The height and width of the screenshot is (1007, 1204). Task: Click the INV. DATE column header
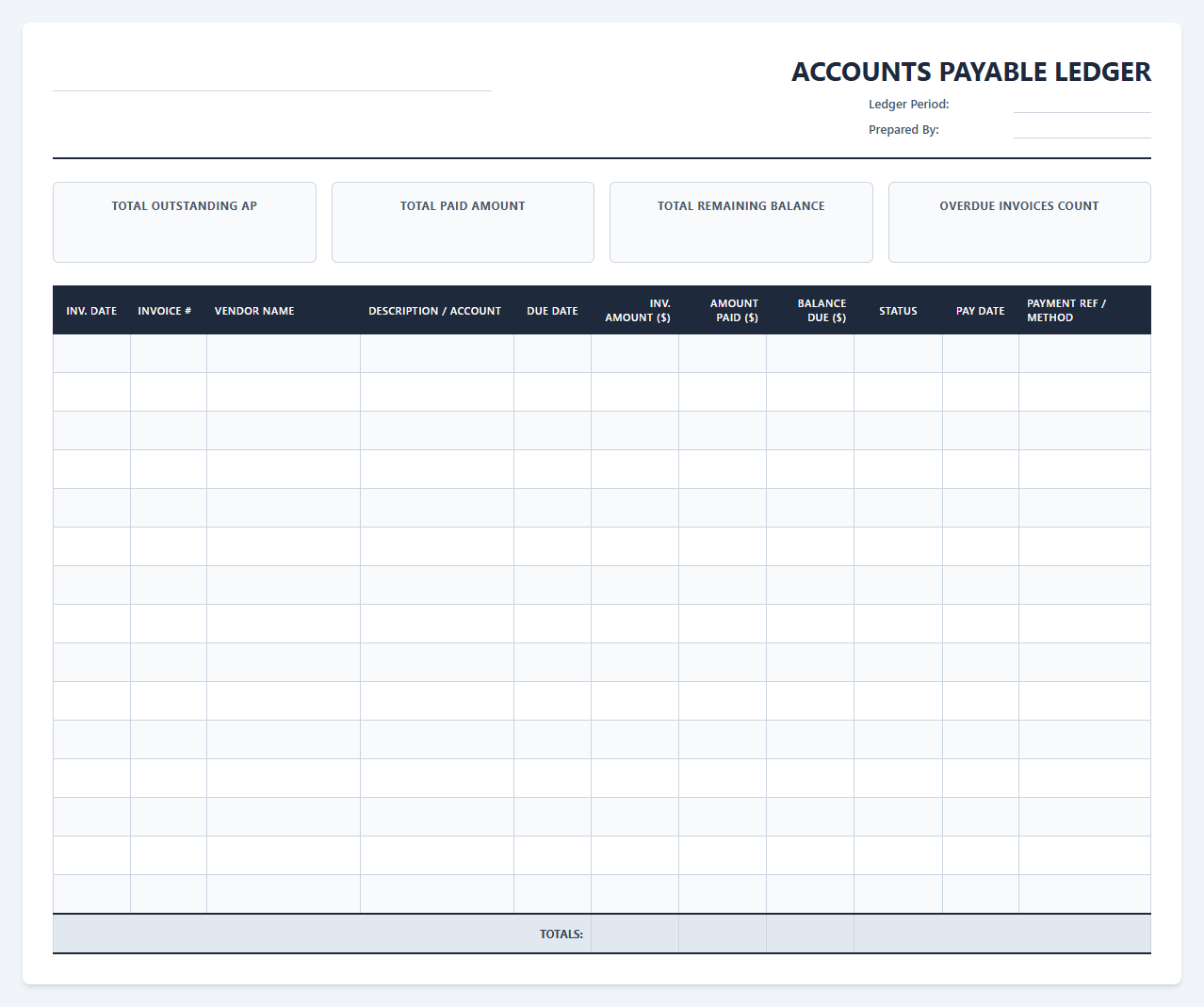(91, 311)
